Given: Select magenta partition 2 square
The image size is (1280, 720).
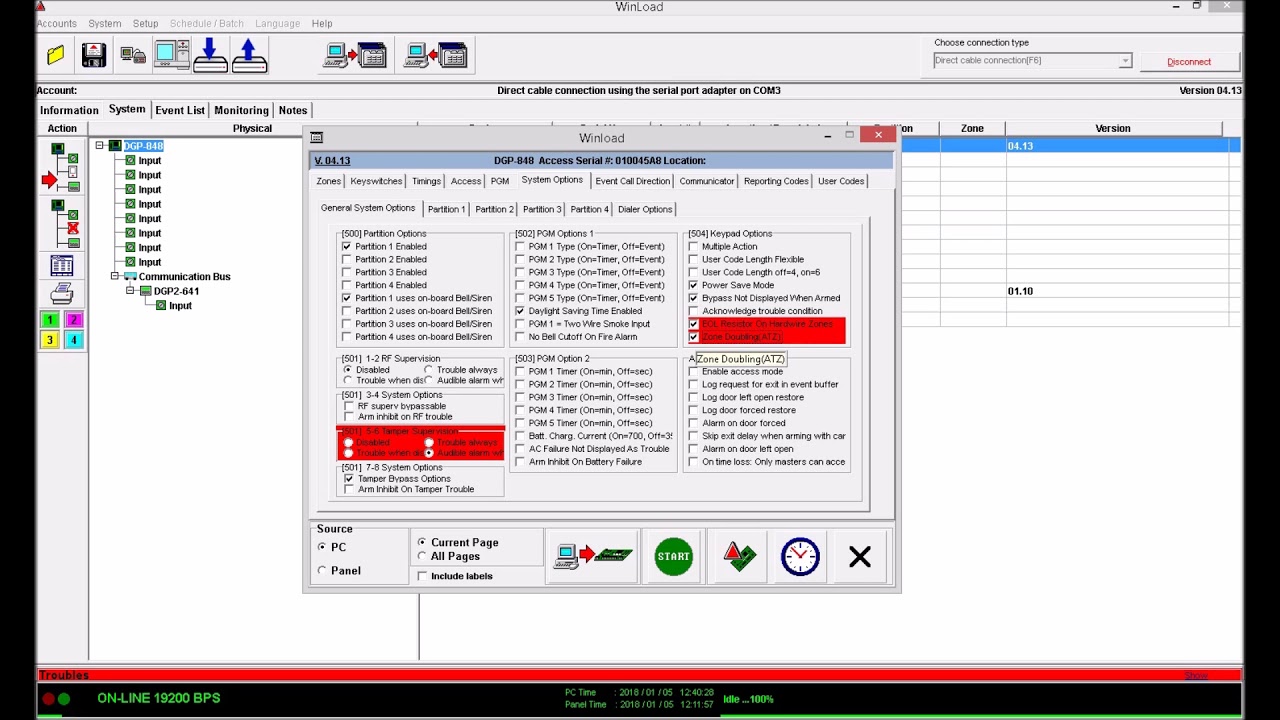Looking at the screenshot, I should 73,320.
